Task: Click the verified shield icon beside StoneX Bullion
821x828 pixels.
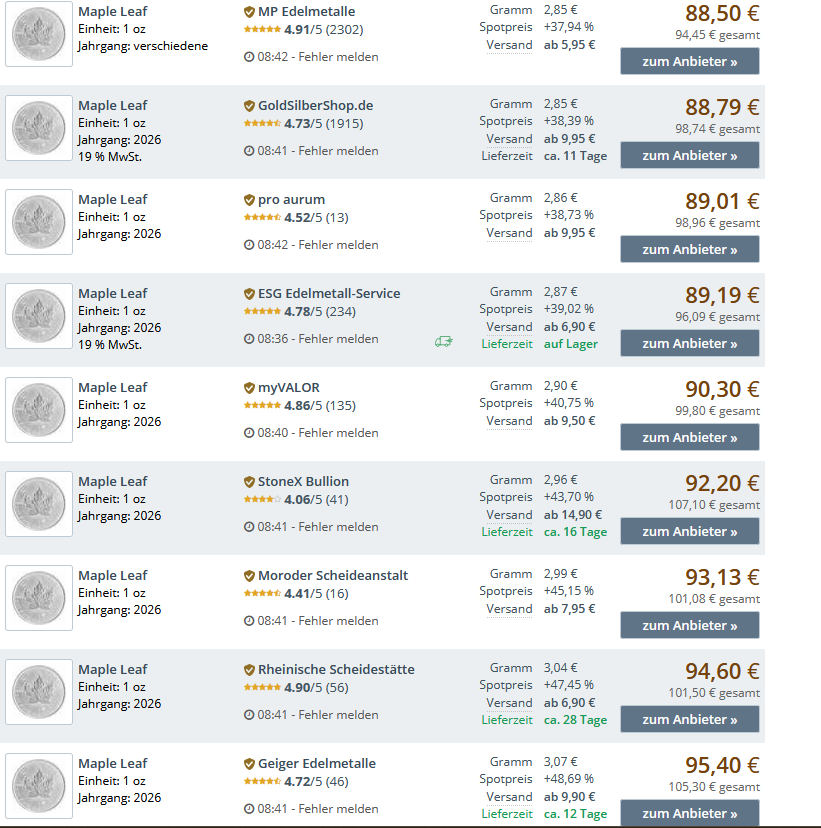Action: [x=249, y=482]
